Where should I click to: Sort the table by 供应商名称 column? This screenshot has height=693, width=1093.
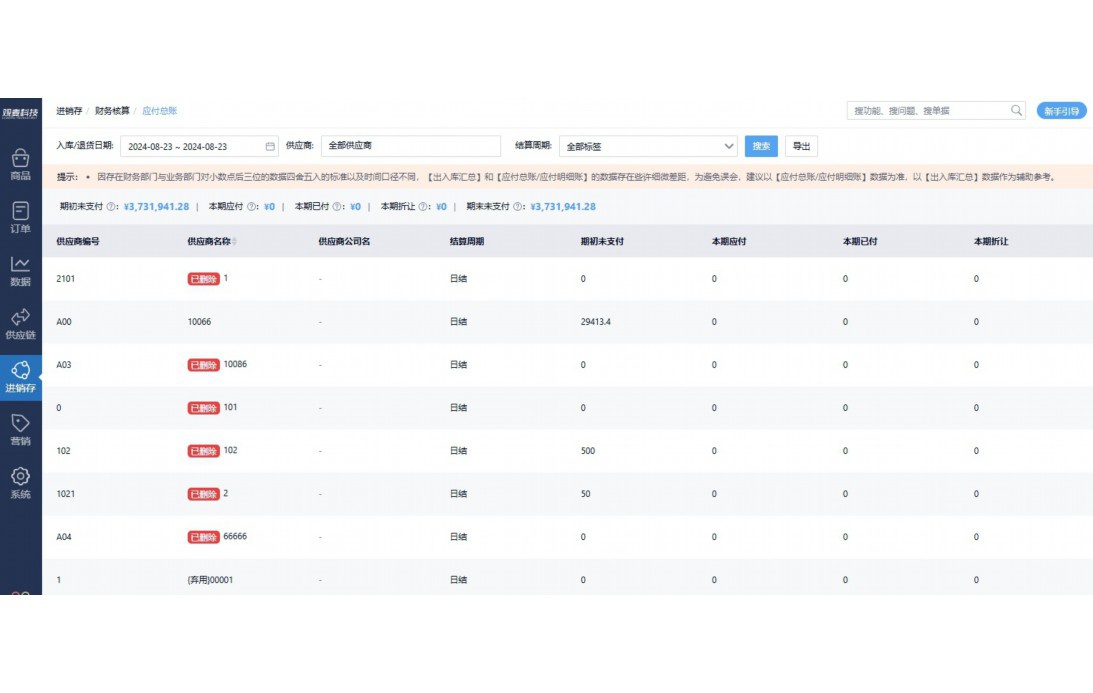pos(235,242)
